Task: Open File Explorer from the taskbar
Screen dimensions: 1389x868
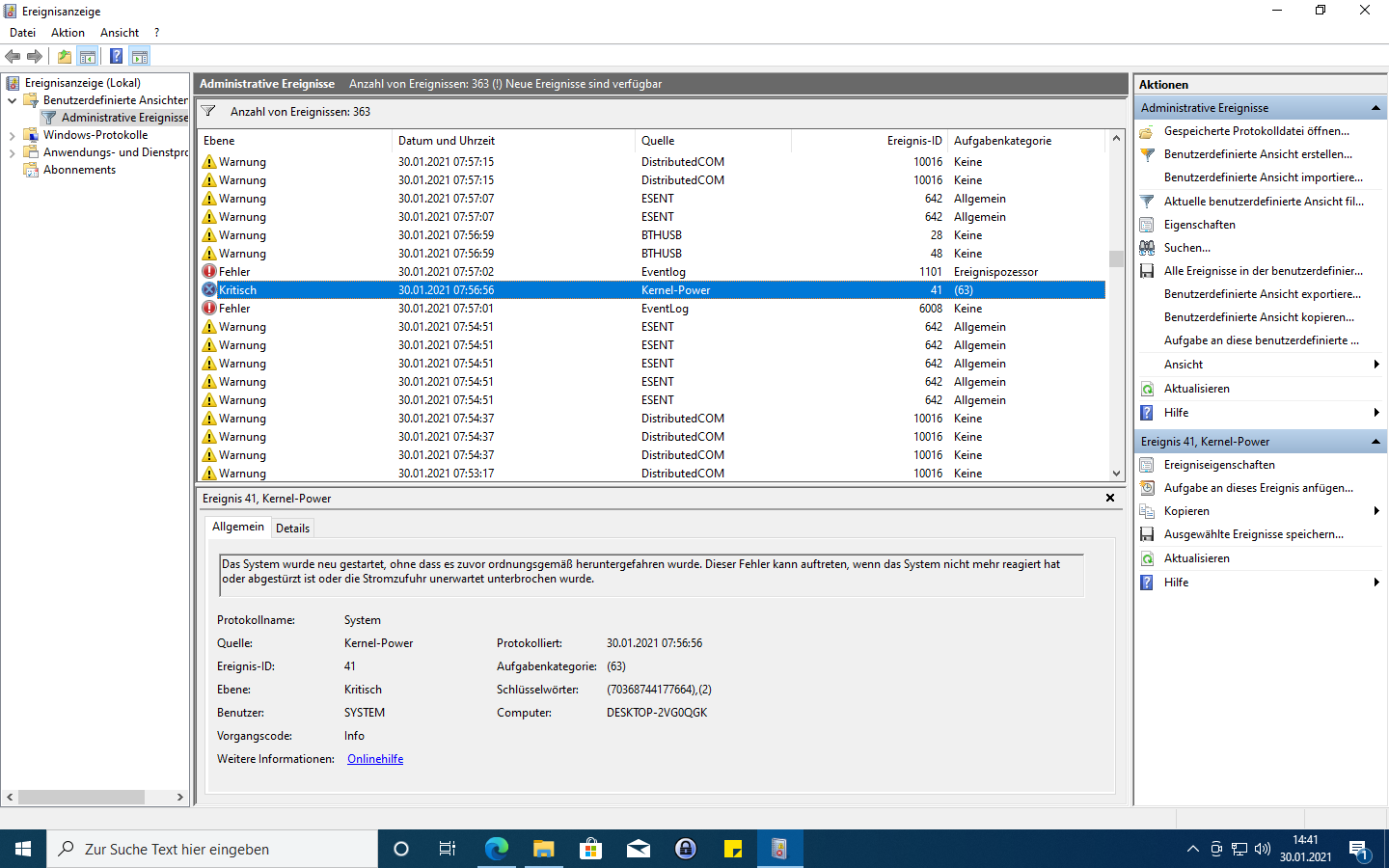Action: pos(544,849)
